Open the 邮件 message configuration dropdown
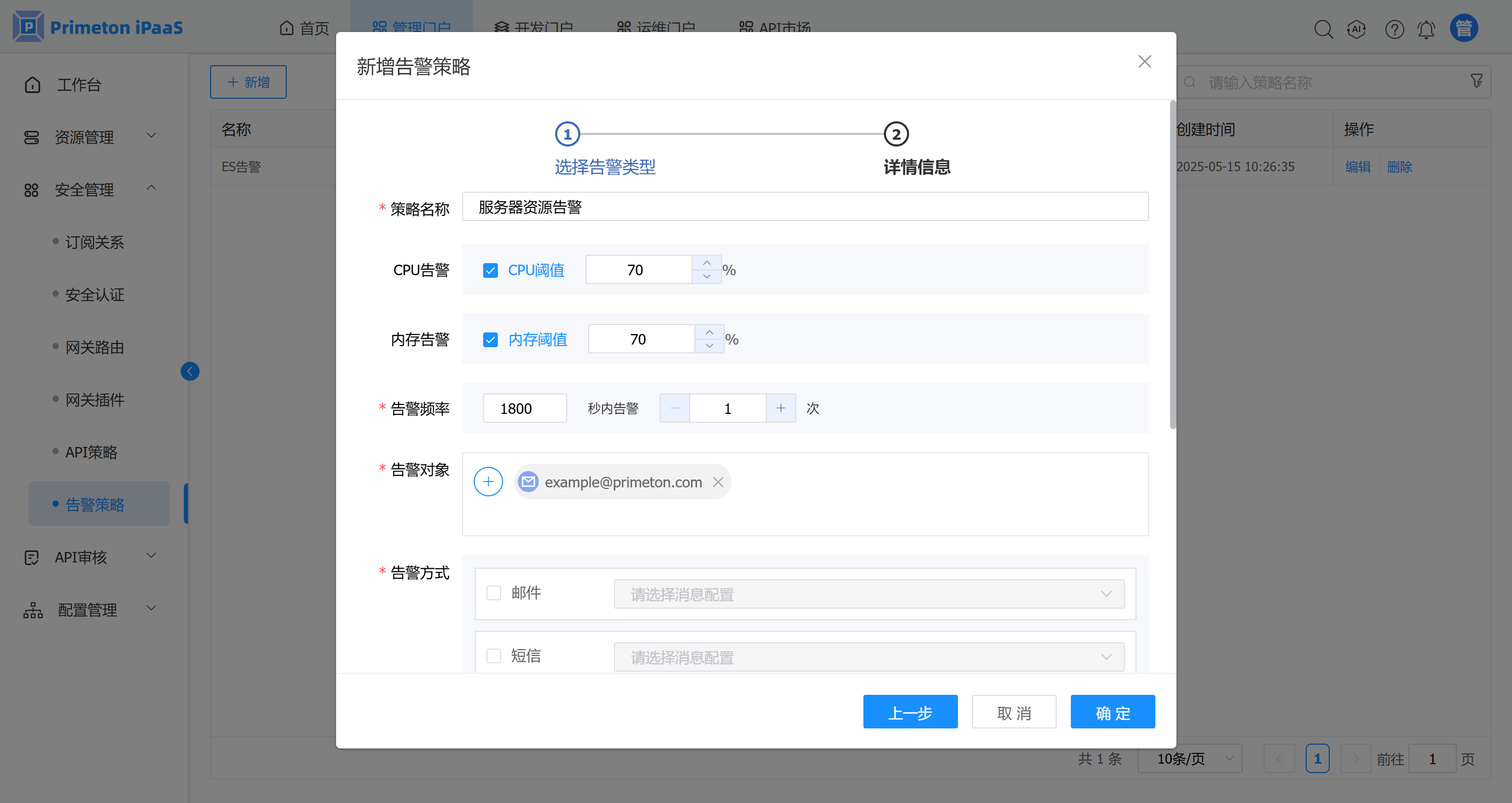Screen dimensions: 1512x803 pyautogui.click(x=869, y=594)
